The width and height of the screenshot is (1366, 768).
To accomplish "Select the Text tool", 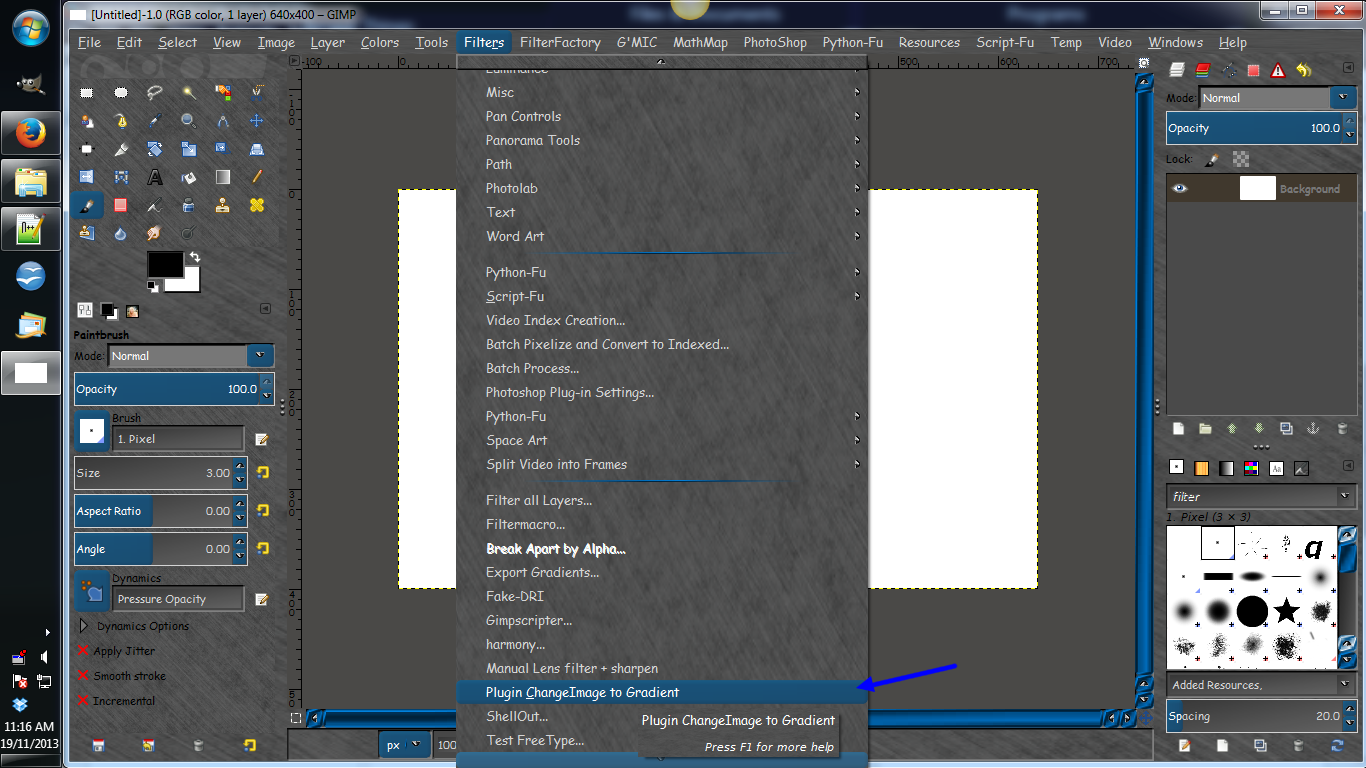I will click(155, 177).
